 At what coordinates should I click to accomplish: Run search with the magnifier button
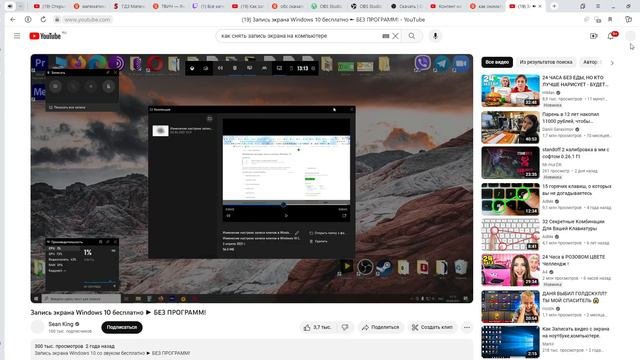(412, 36)
